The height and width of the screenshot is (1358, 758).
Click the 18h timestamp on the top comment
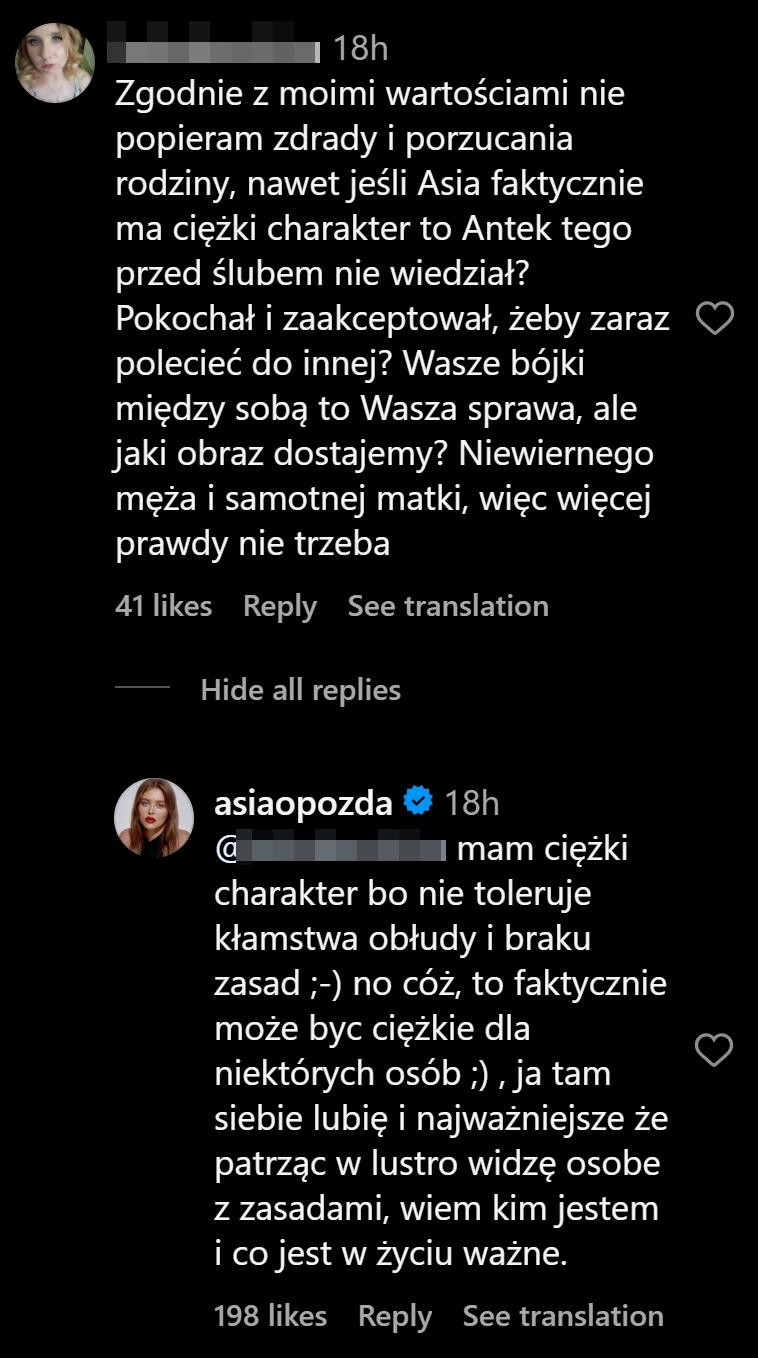coord(360,49)
